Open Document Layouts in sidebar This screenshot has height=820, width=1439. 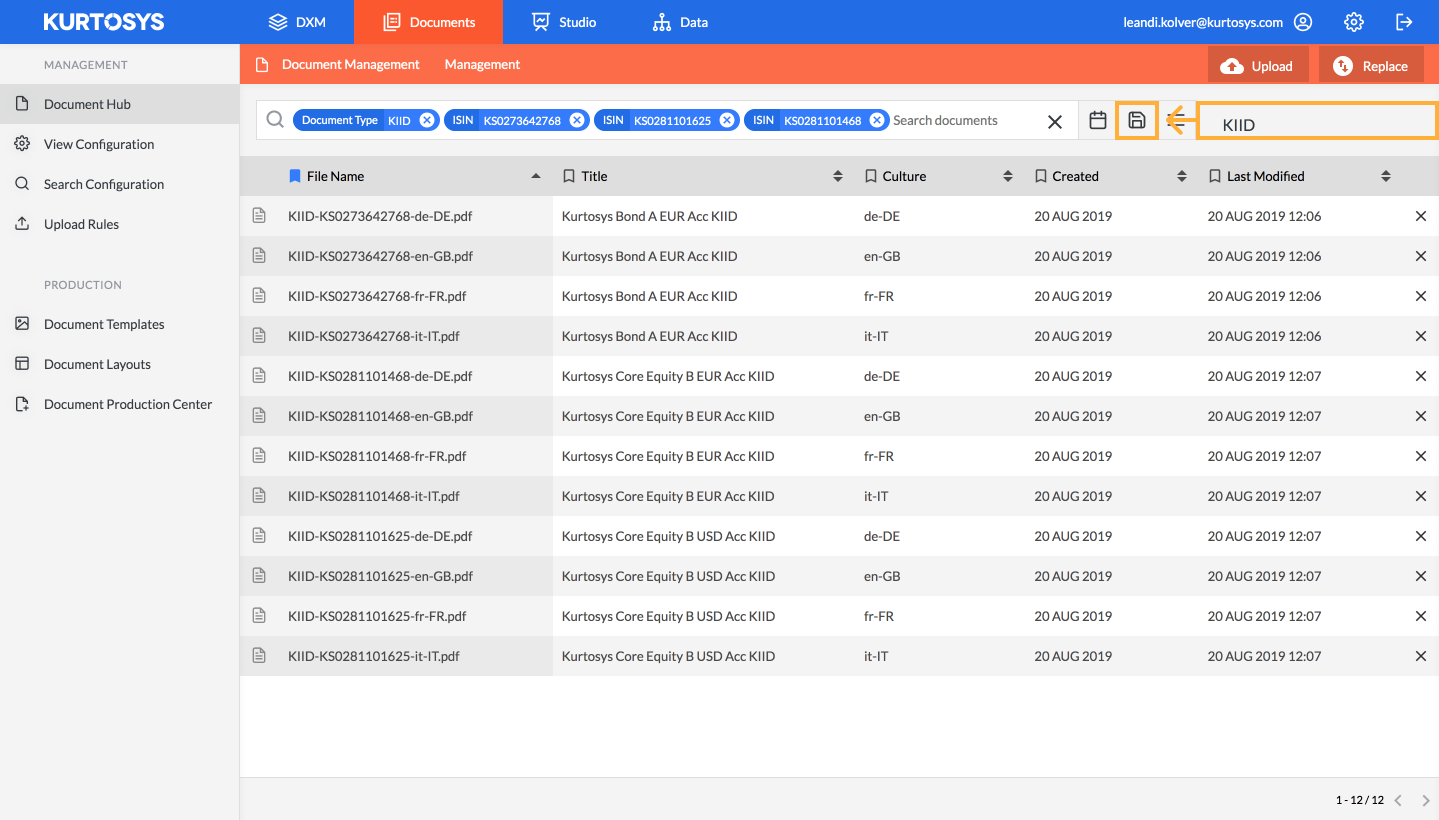[120, 364]
